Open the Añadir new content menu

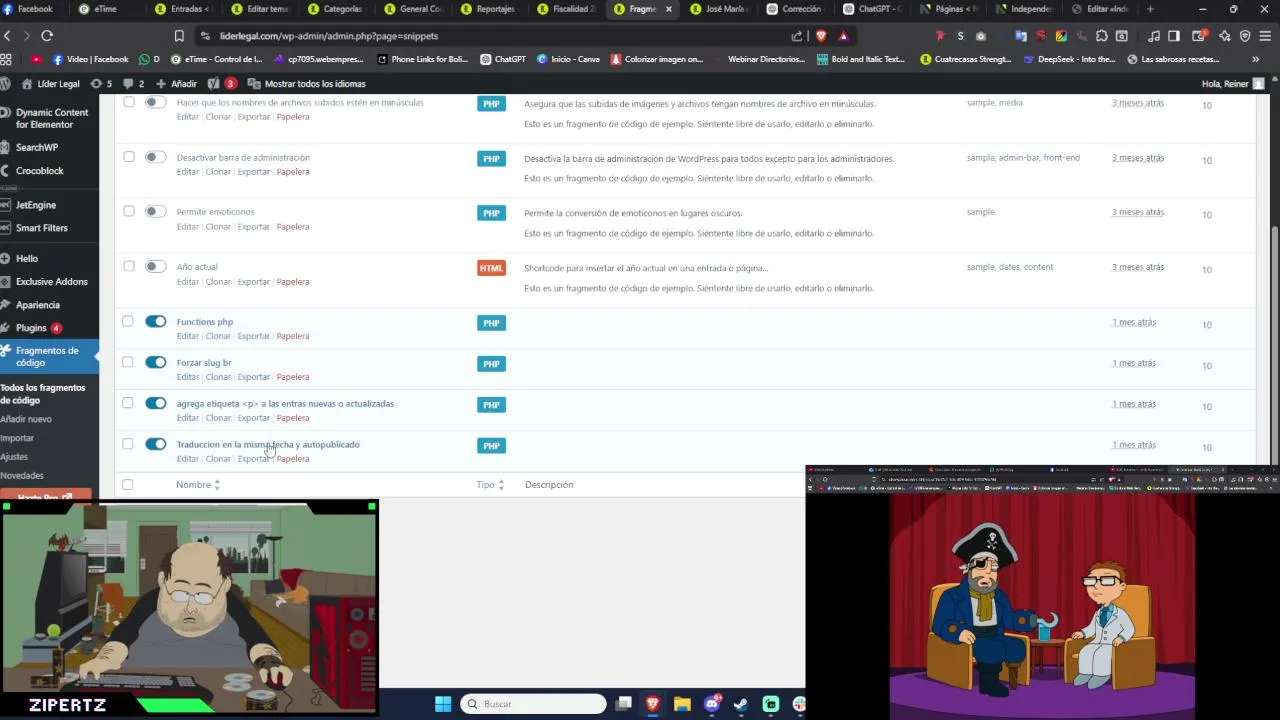[x=176, y=84]
